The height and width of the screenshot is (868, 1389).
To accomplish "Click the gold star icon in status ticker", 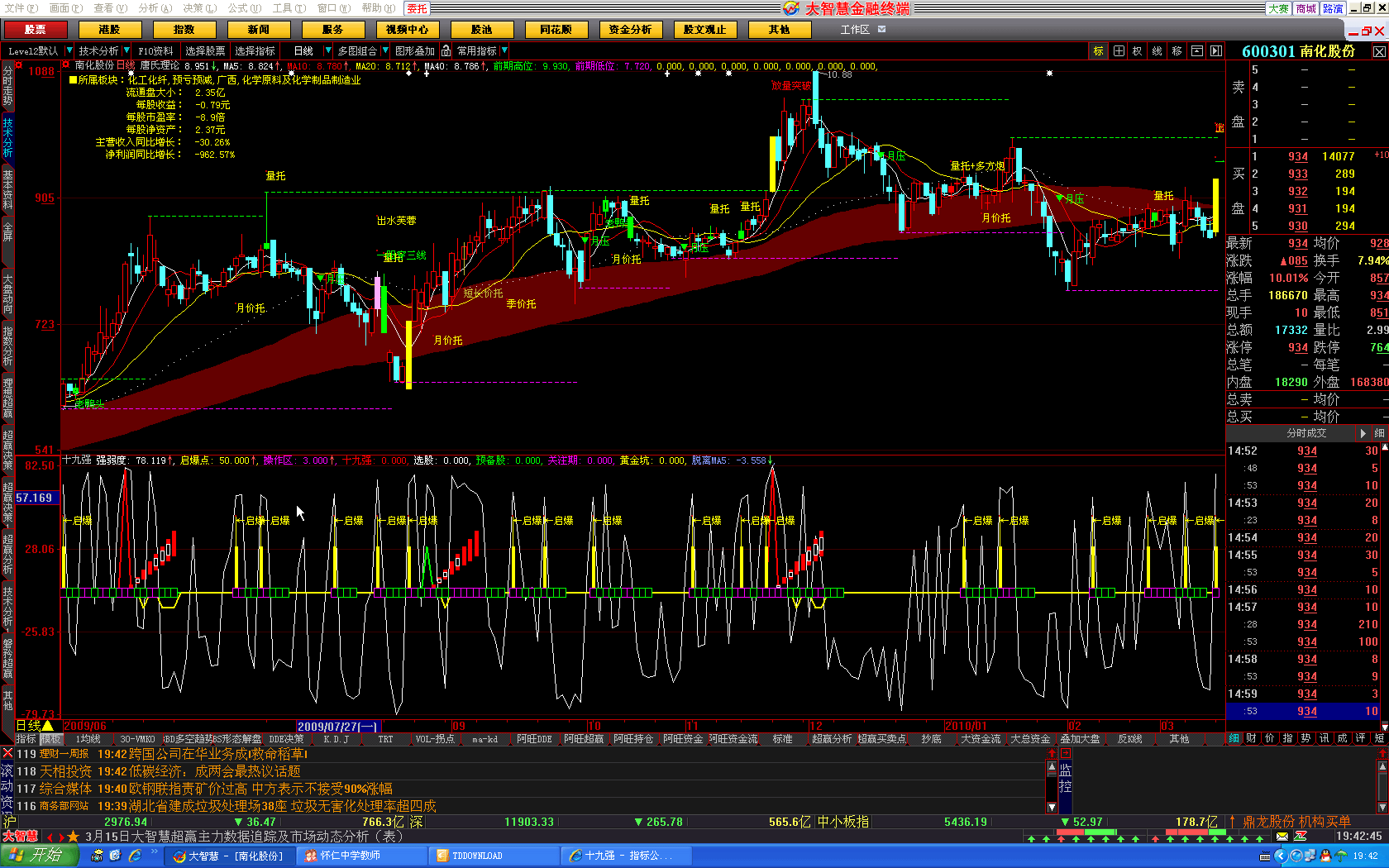I will 73,837.
